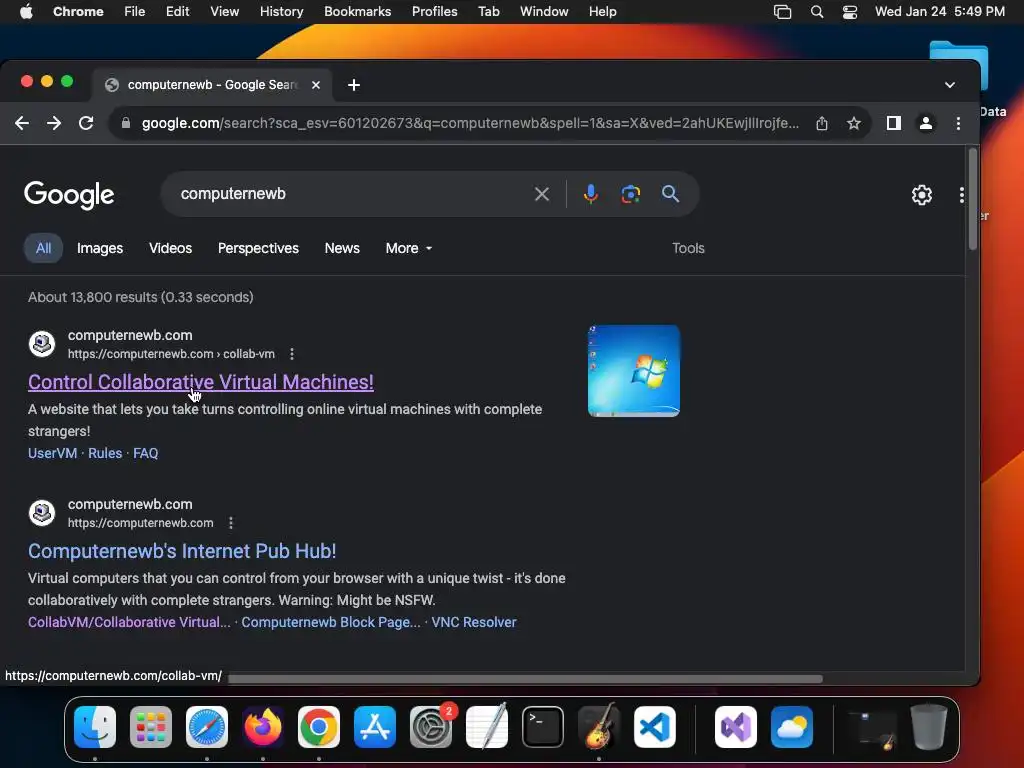The height and width of the screenshot is (768, 1024).
Task: View site lock info in address bar
Action: [x=125, y=123]
